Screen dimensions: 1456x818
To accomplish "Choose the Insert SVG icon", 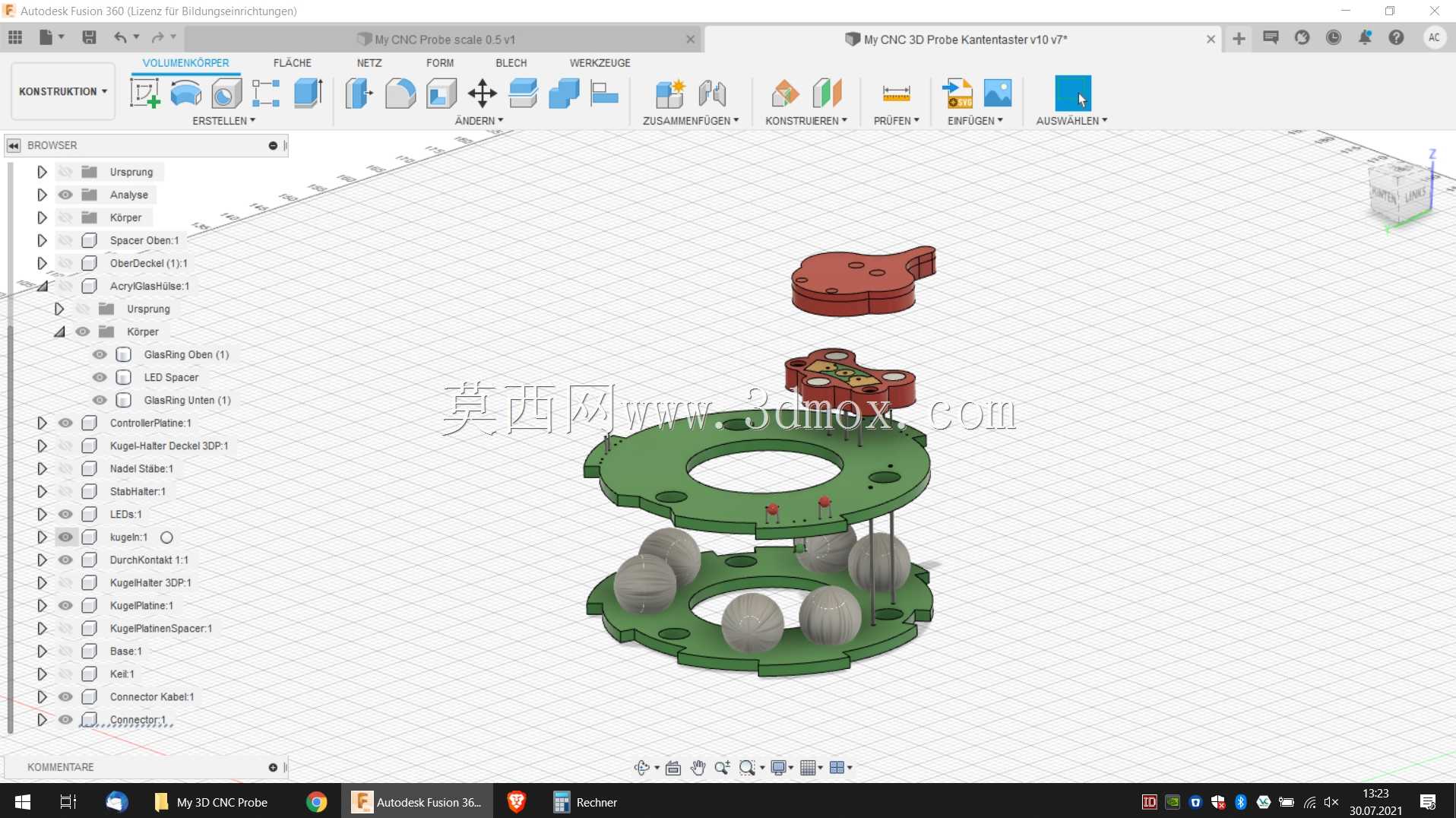I will [957, 94].
